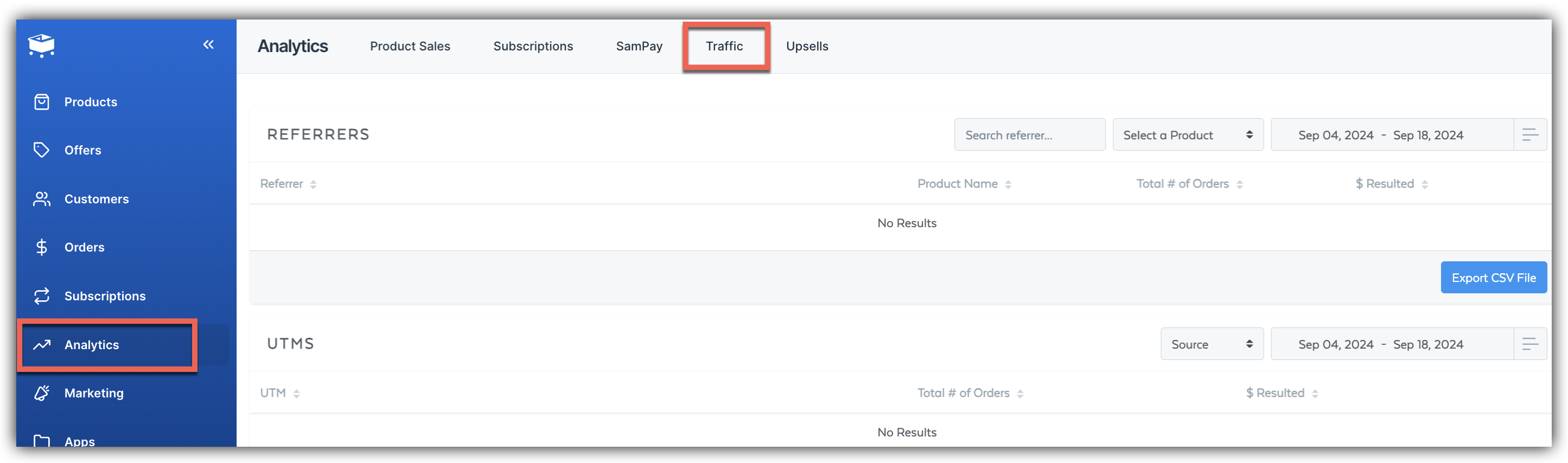This screenshot has width=1568, height=463.
Task: Click the Apps folder icon
Action: 41,441
